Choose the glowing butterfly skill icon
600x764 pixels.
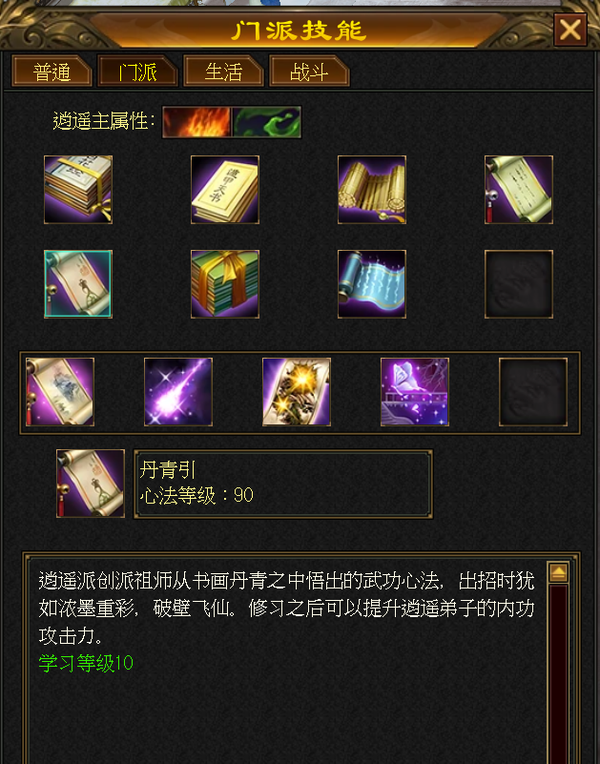click(x=415, y=392)
